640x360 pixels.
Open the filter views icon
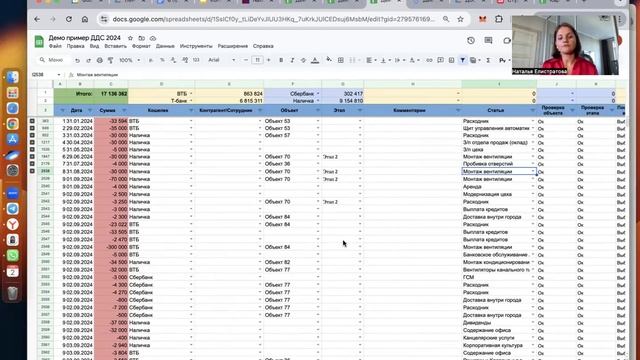click(473, 60)
